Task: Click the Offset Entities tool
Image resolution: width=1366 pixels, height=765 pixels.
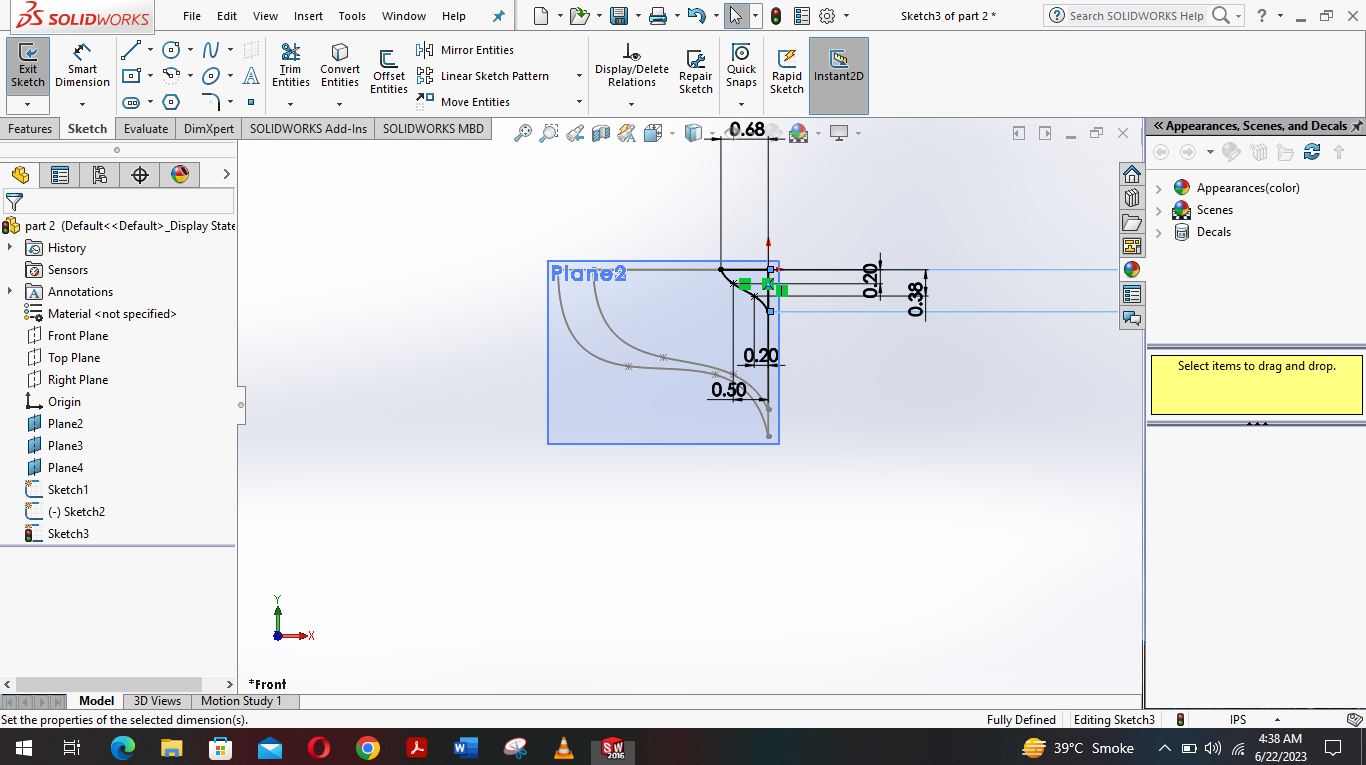Action: point(388,70)
